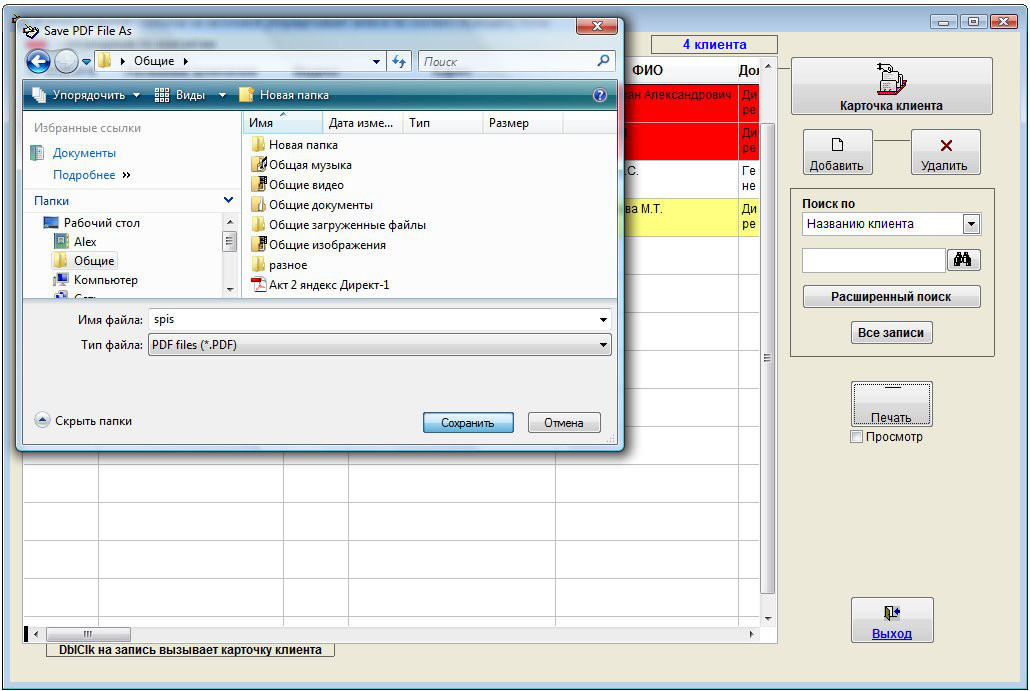Select the yellow client row ending М.Т.

click(x=690, y=217)
